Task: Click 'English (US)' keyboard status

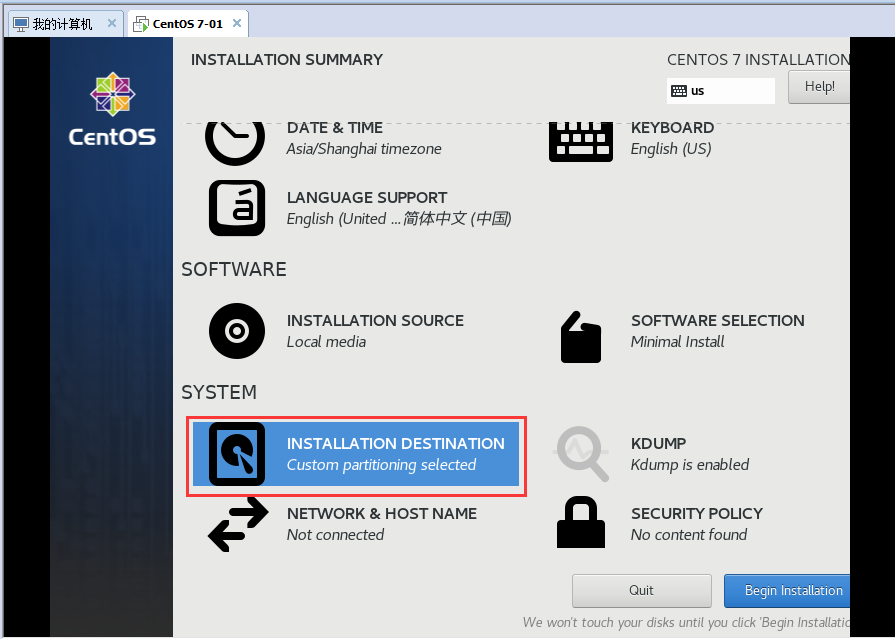Action: coord(671,149)
